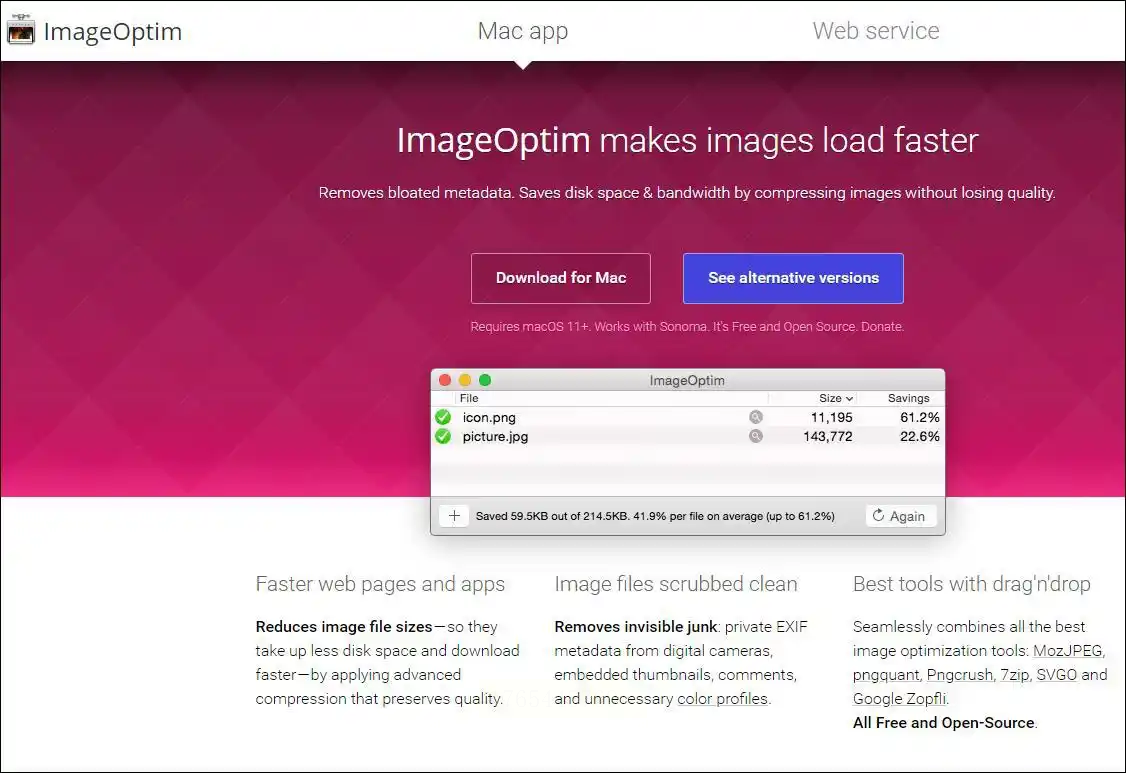Open the Pngcrush link
The image size is (1126, 773).
(959, 675)
